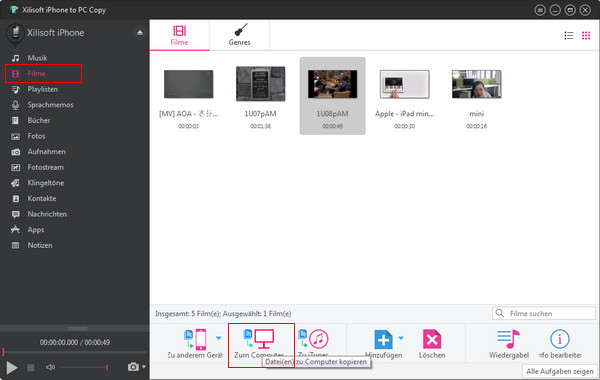Open Kontakte in the sidebar
Screen dimensions: 600x380
42,198
